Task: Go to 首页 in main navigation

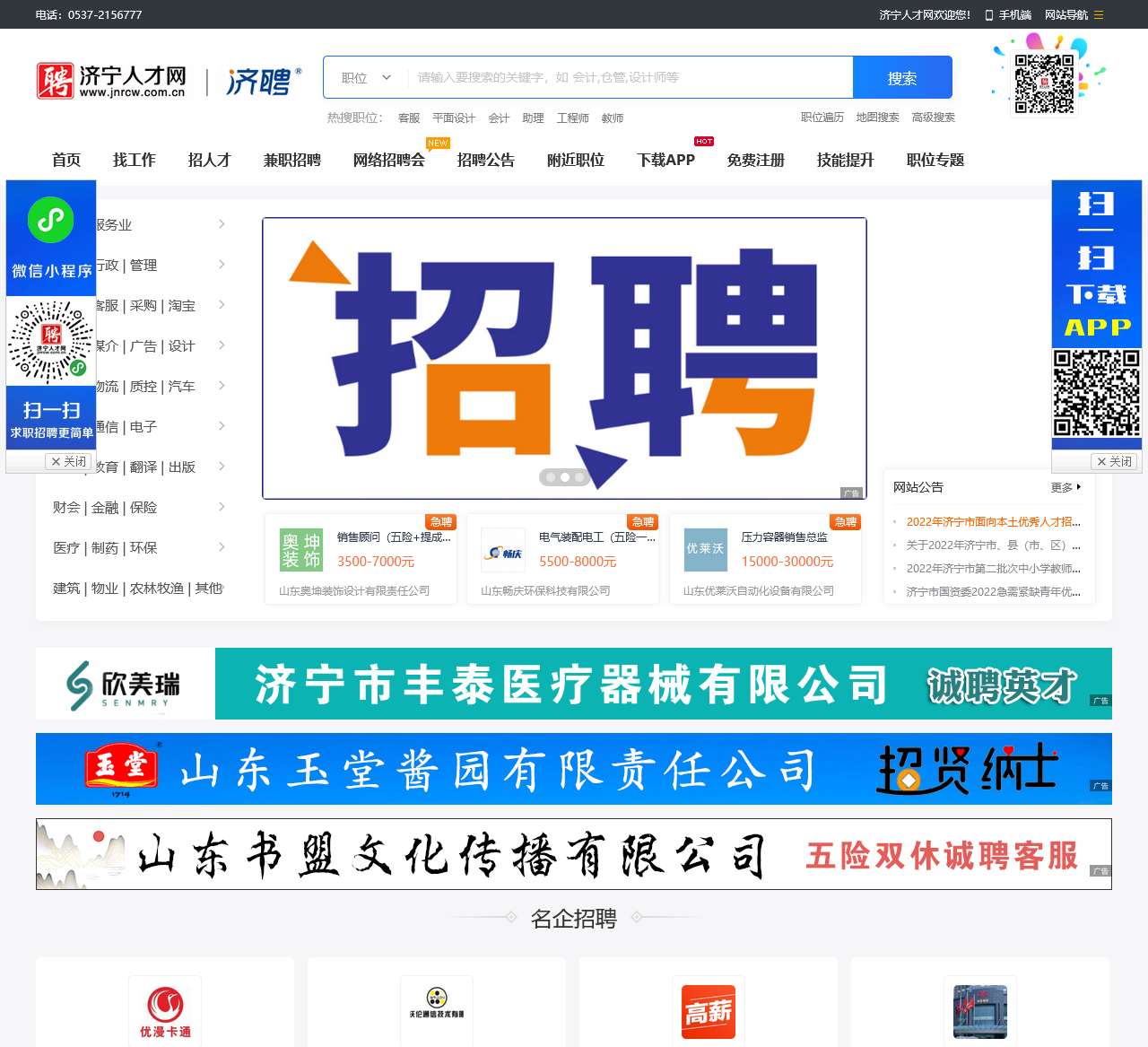Action: click(x=66, y=160)
